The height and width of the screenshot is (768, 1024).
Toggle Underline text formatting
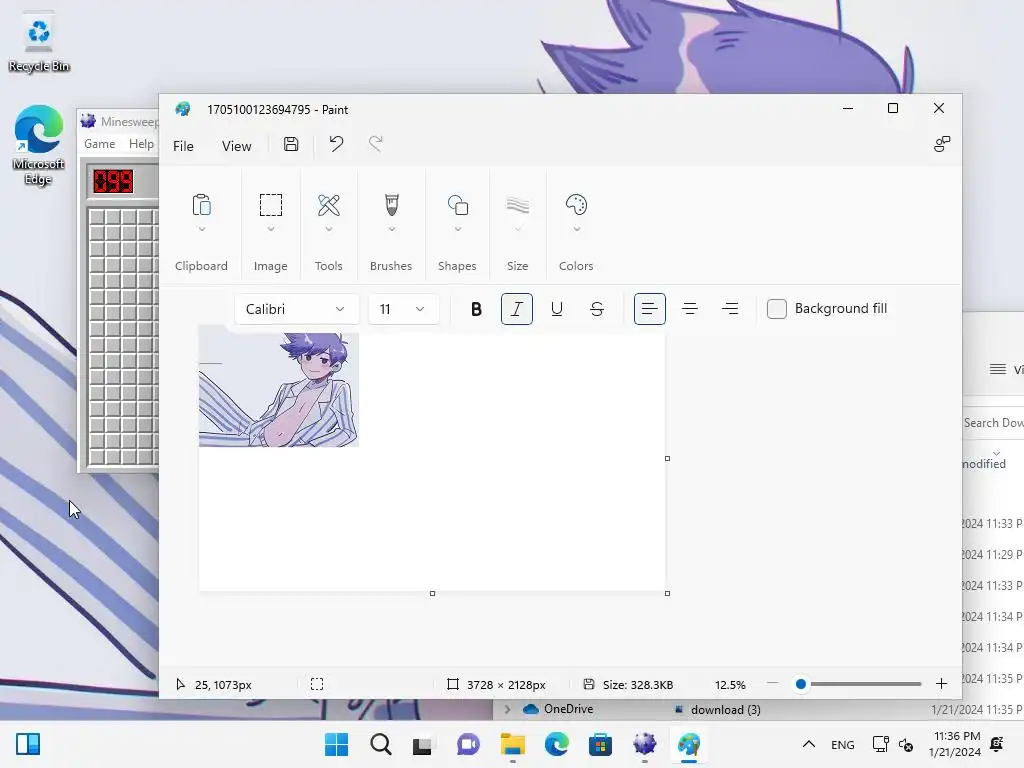pyautogui.click(x=556, y=309)
